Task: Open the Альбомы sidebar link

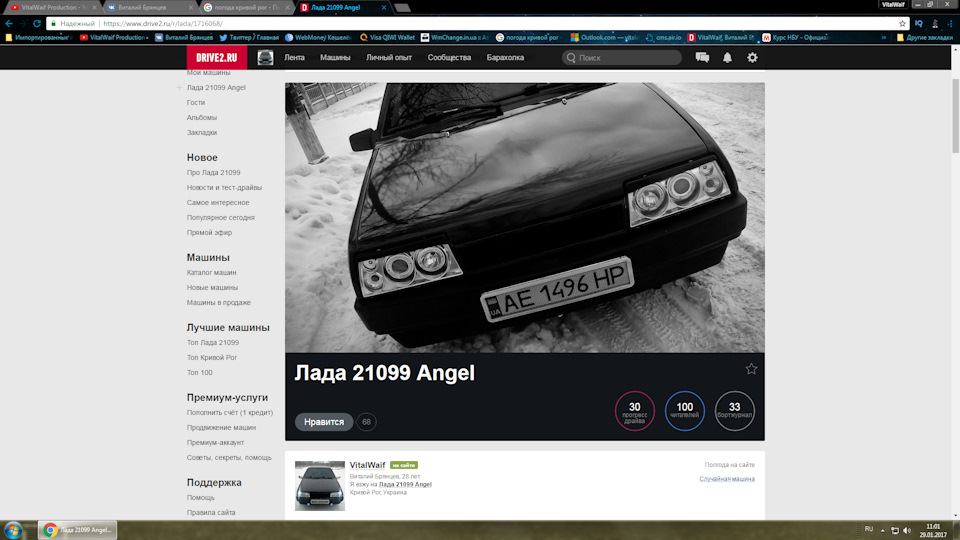Action: click(x=201, y=118)
